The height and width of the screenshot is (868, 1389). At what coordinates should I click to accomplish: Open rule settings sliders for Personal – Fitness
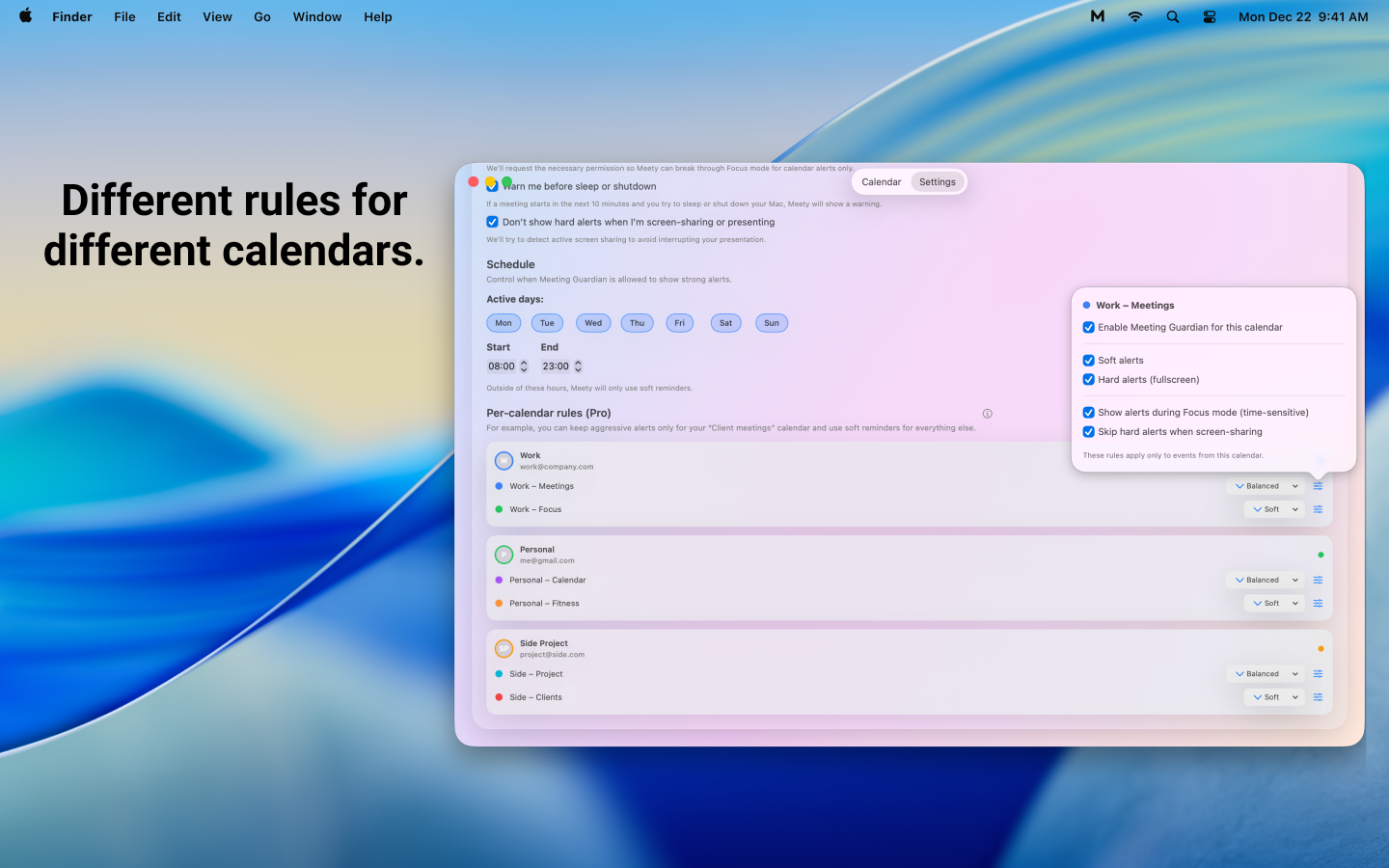1318,603
